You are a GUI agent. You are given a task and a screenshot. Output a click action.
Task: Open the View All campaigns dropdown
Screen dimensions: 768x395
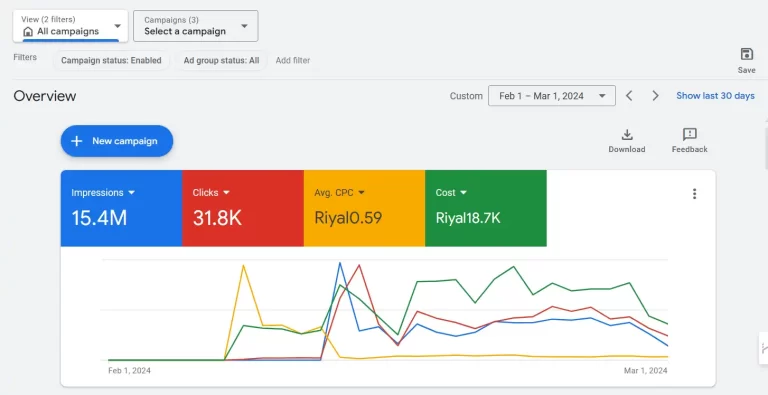click(71, 26)
